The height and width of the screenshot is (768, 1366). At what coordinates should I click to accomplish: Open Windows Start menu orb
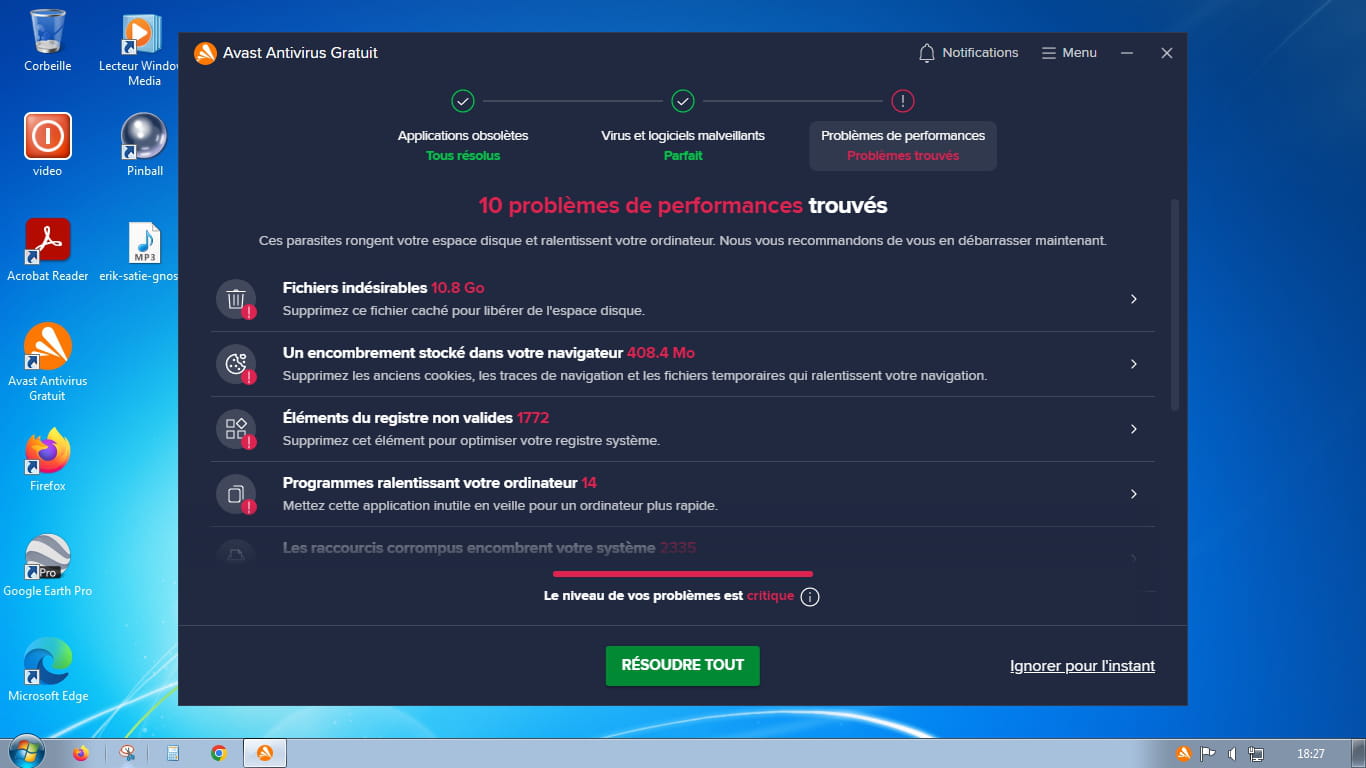click(x=24, y=752)
